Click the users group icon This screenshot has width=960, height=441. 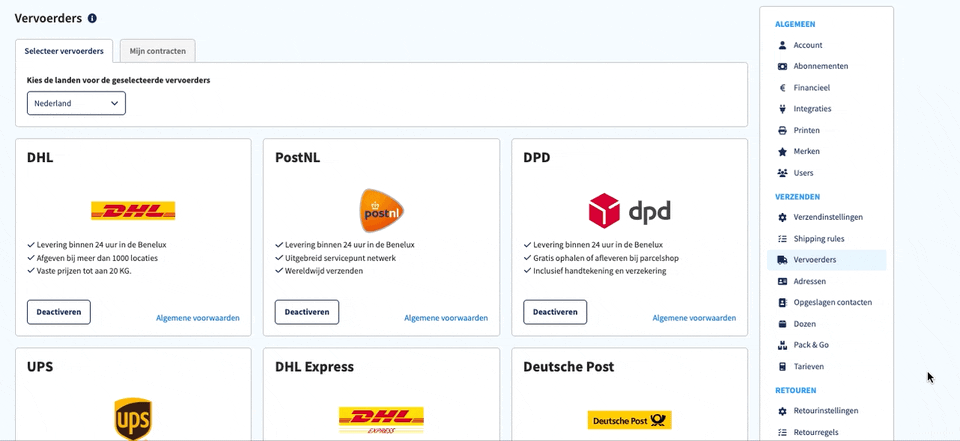pos(782,173)
